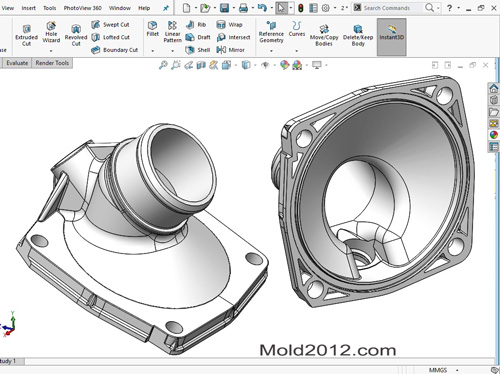Viewport: 500px width, 374px height.
Task: Expand the Curves dropdown arrow
Action: pos(297,51)
